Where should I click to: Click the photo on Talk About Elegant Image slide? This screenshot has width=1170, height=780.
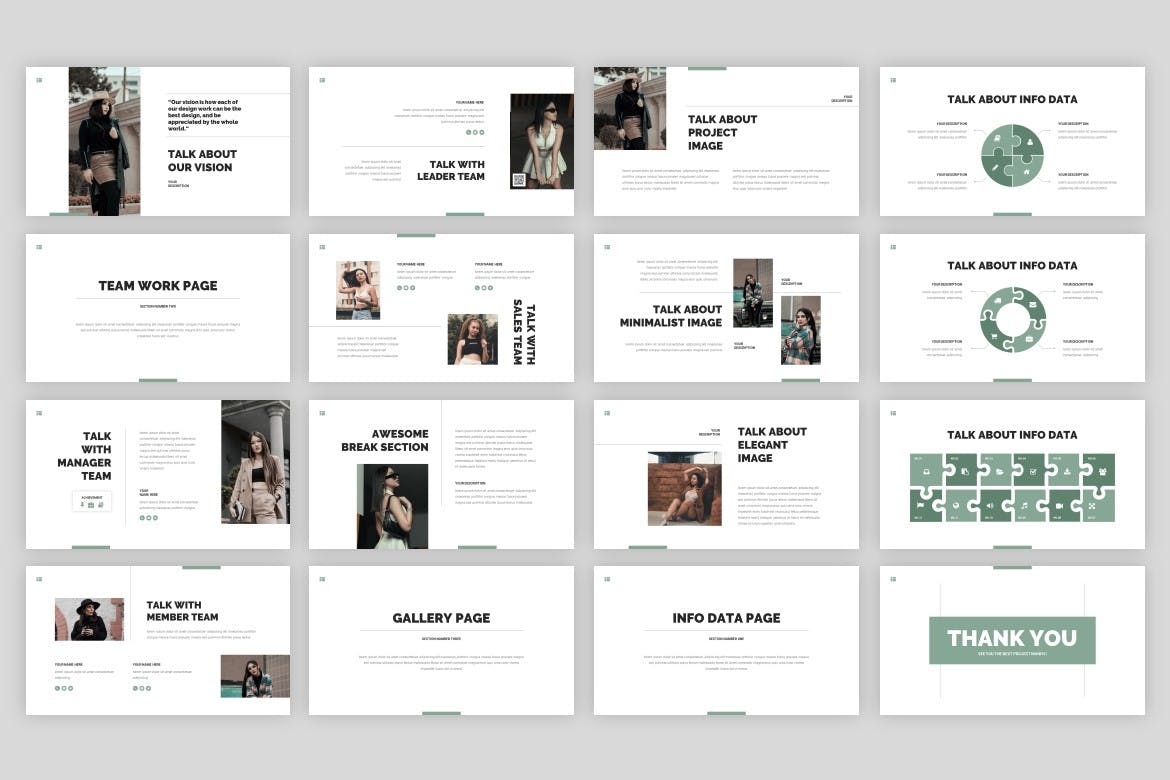click(x=684, y=487)
